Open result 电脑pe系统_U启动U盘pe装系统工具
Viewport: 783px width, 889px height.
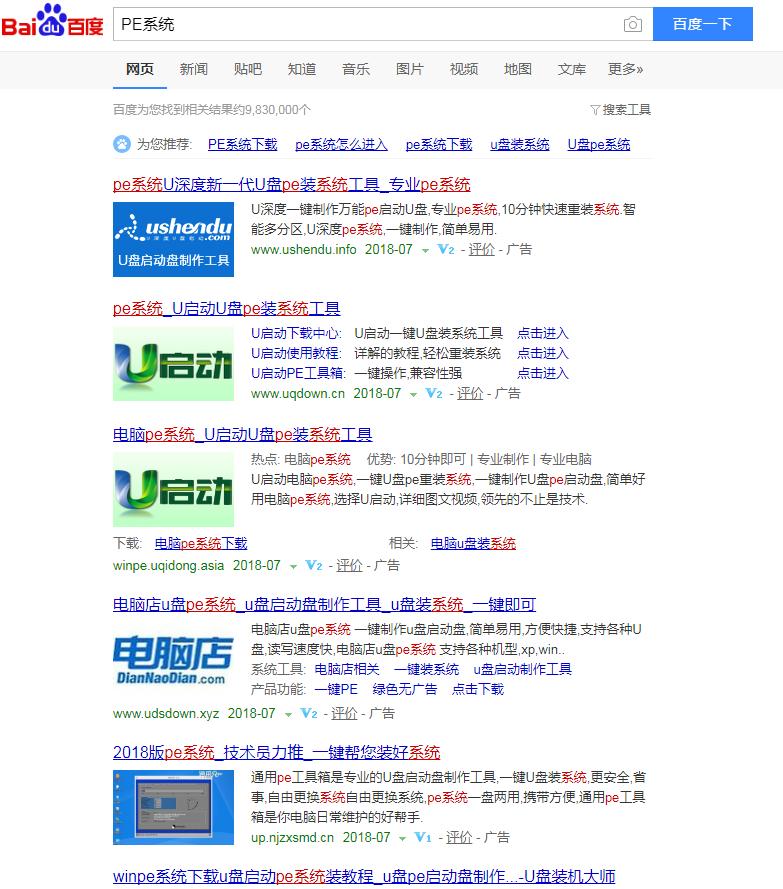[x=243, y=434]
